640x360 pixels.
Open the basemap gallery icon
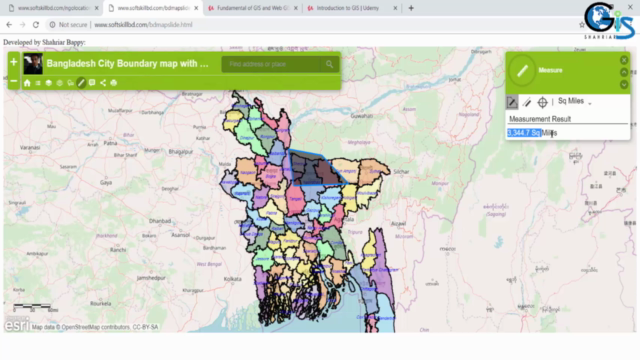coord(60,83)
